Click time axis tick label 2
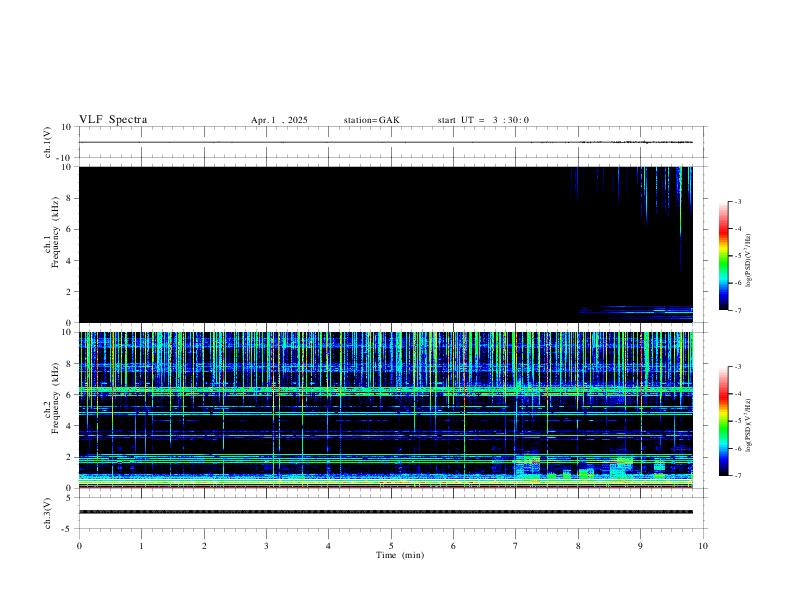This screenshot has width=792, height=612. pyautogui.click(x=204, y=546)
